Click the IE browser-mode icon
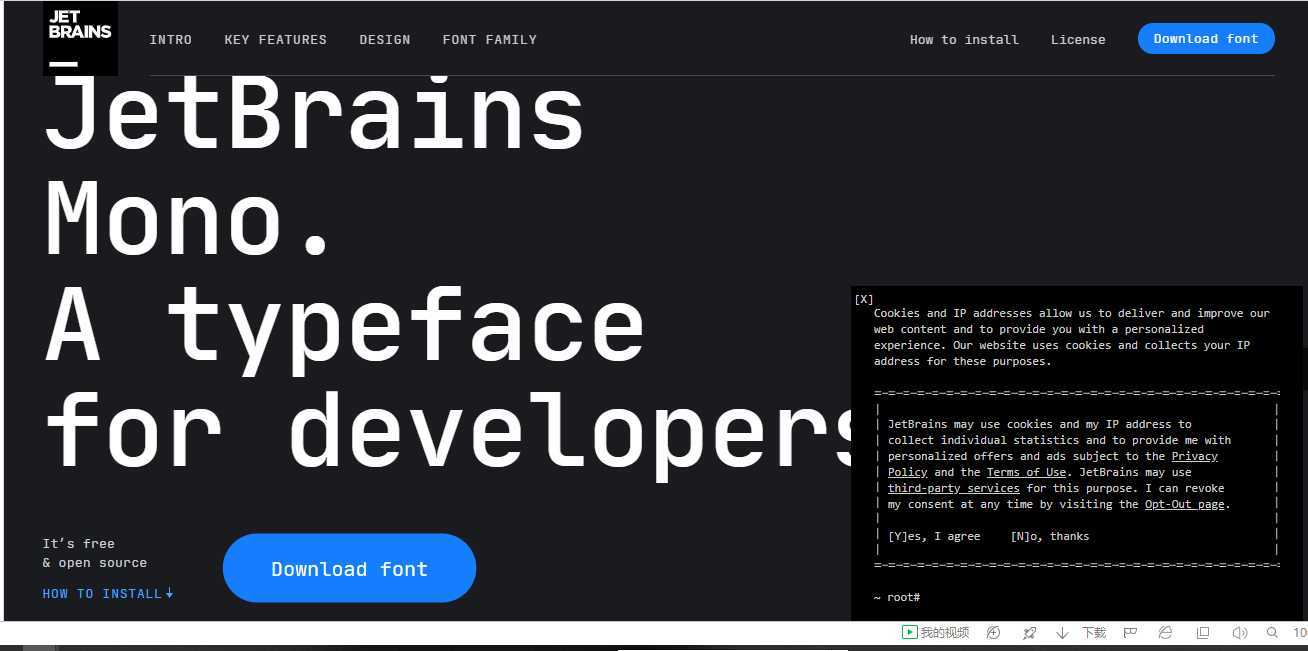The height and width of the screenshot is (651, 1308). (1165, 633)
